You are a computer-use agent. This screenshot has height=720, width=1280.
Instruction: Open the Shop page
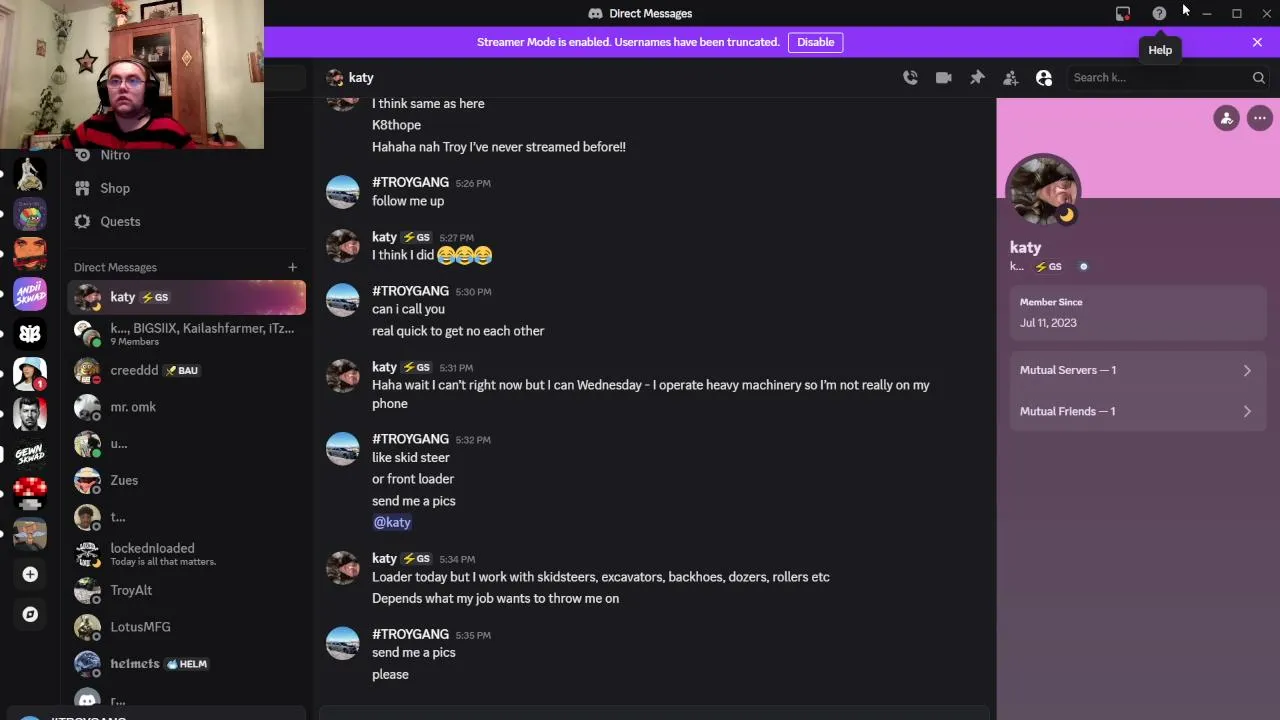click(x=115, y=188)
